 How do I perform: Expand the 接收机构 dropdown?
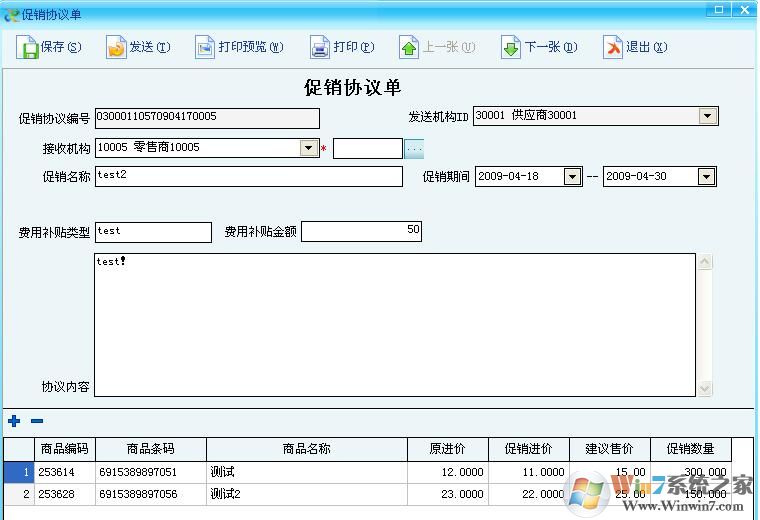pyautogui.click(x=308, y=148)
